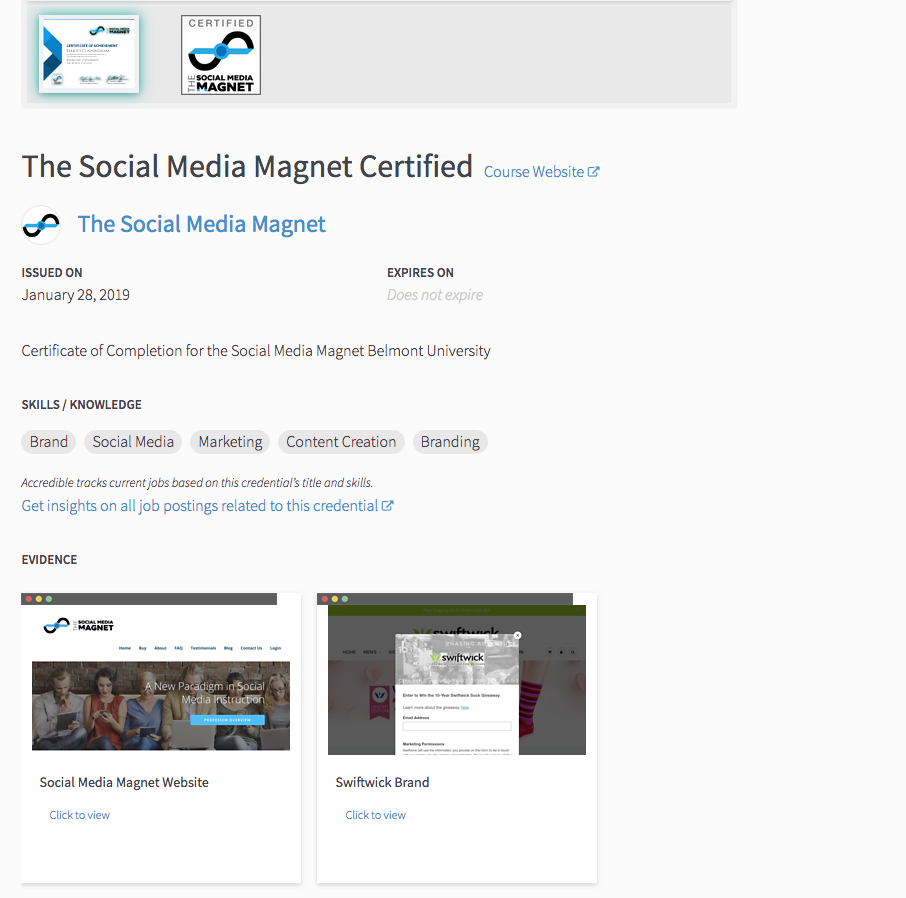Click the EVIDENCE section heading
The image size is (906, 898).
49,559
